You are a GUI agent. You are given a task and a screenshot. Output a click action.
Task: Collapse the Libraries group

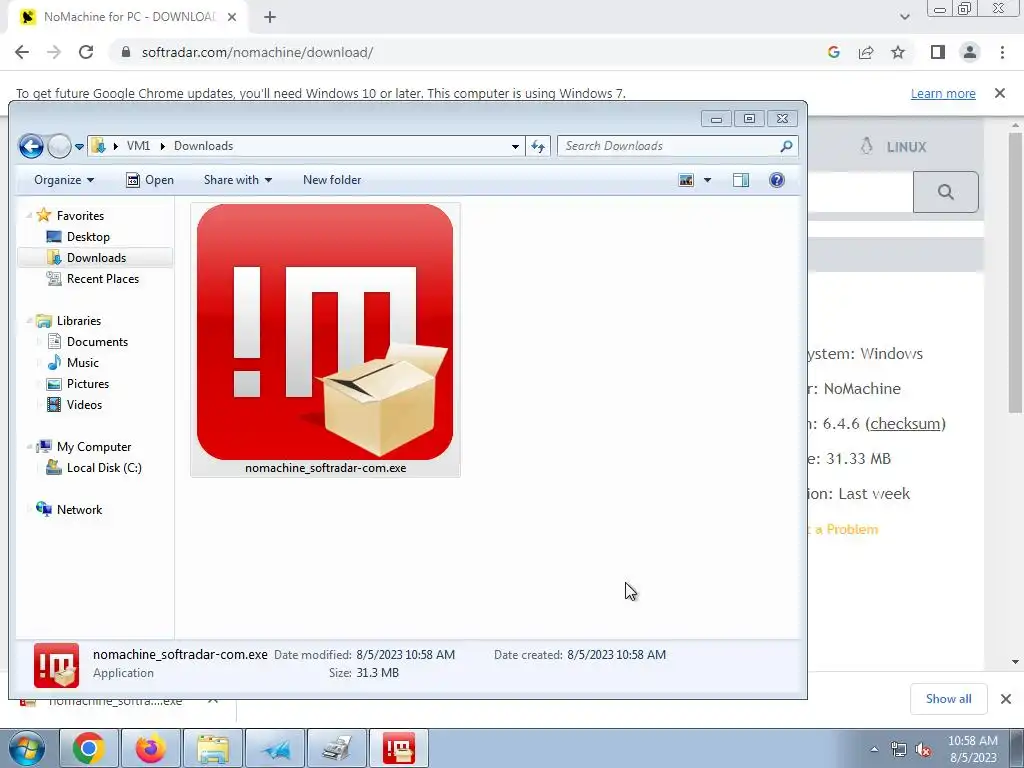point(29,321)
